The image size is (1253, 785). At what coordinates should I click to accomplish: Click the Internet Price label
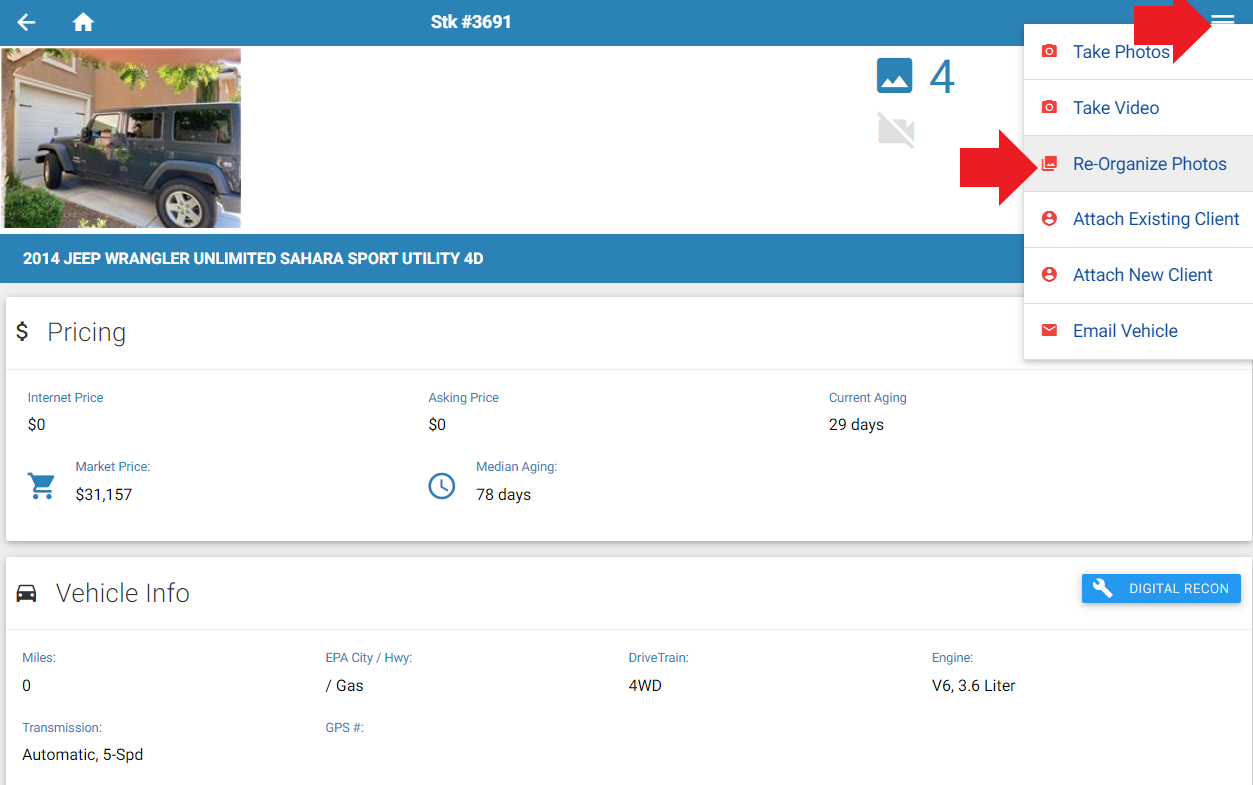[x=65, y=398]
